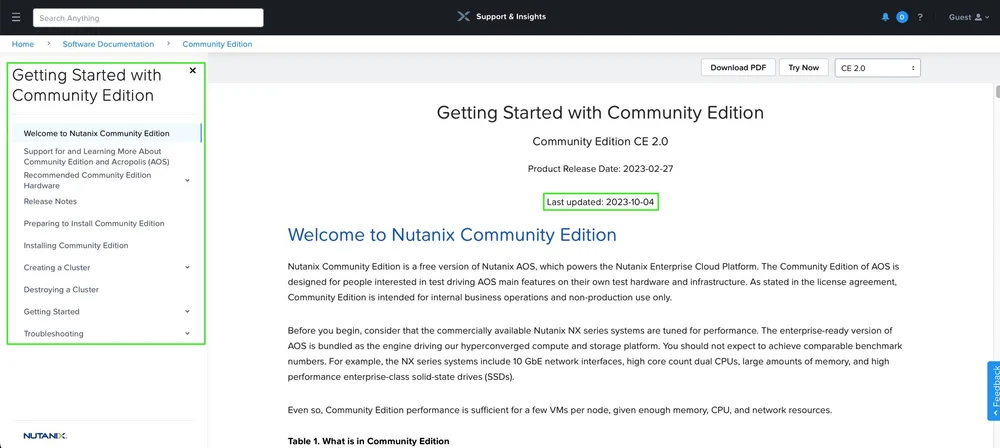Open Software Documentation breadcrumb

[108, 44]
